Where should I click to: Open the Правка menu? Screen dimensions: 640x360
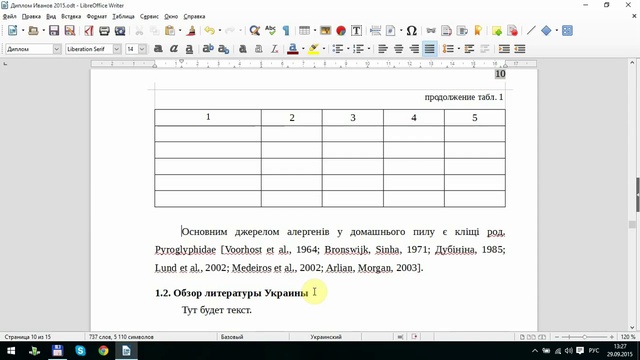(31, 16)
